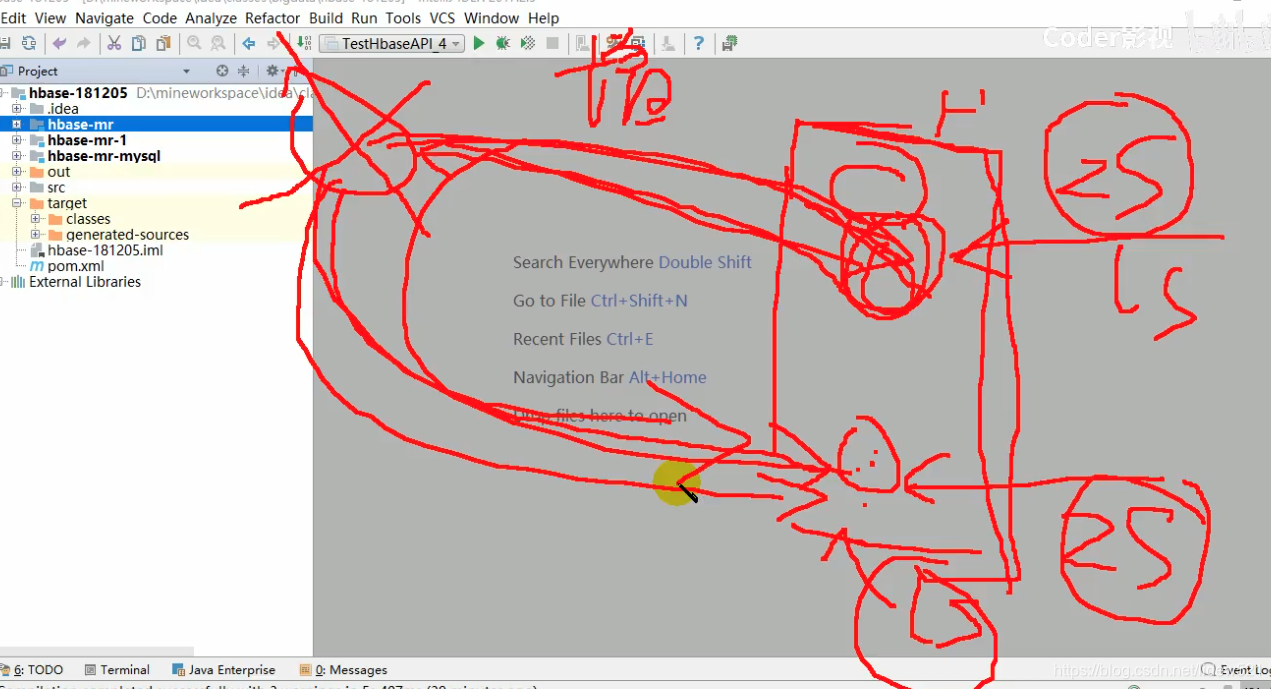Click the Cut scissors icon
Image resolution: width=1271 pixels, height=689 pixels.
114,43
